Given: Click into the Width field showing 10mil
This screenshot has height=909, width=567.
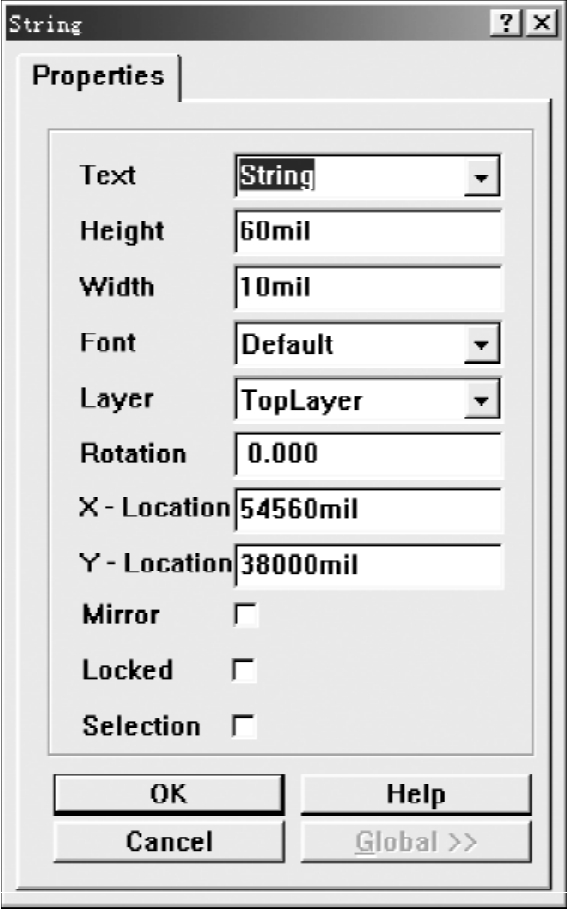Looking at the screenshot, I should pos(368,288).
